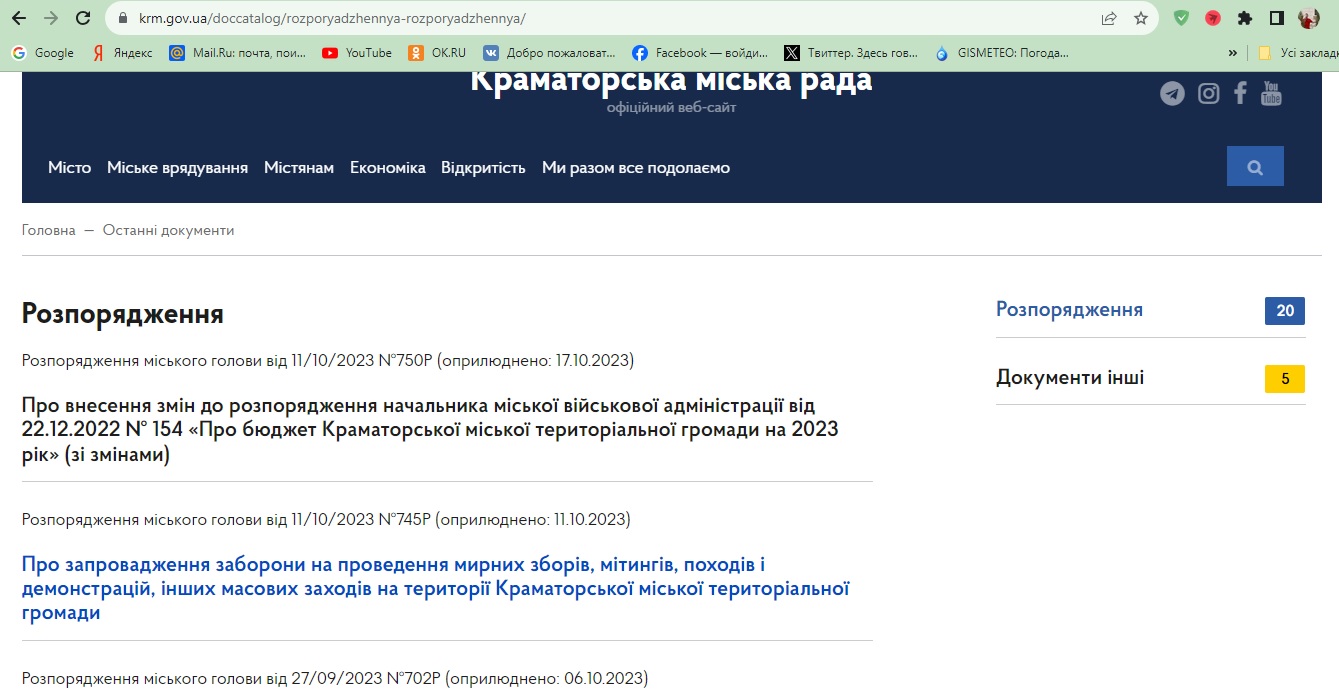Screen dimensions: 1339x691
Task: Open the YouTube icon in site header
Action: coord(1271,94)
